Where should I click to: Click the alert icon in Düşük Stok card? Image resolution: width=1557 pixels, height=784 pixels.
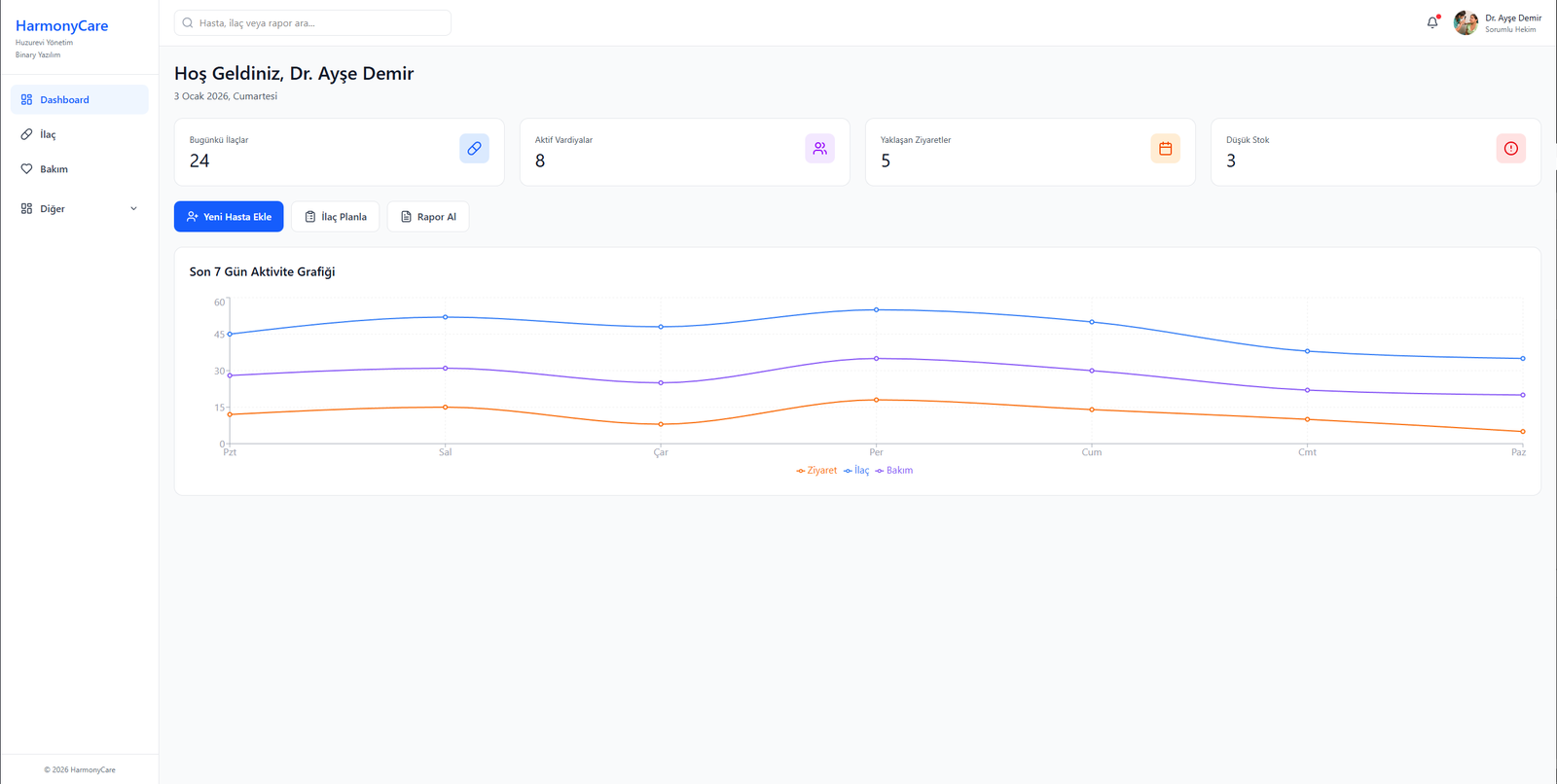coord(1510,149)
